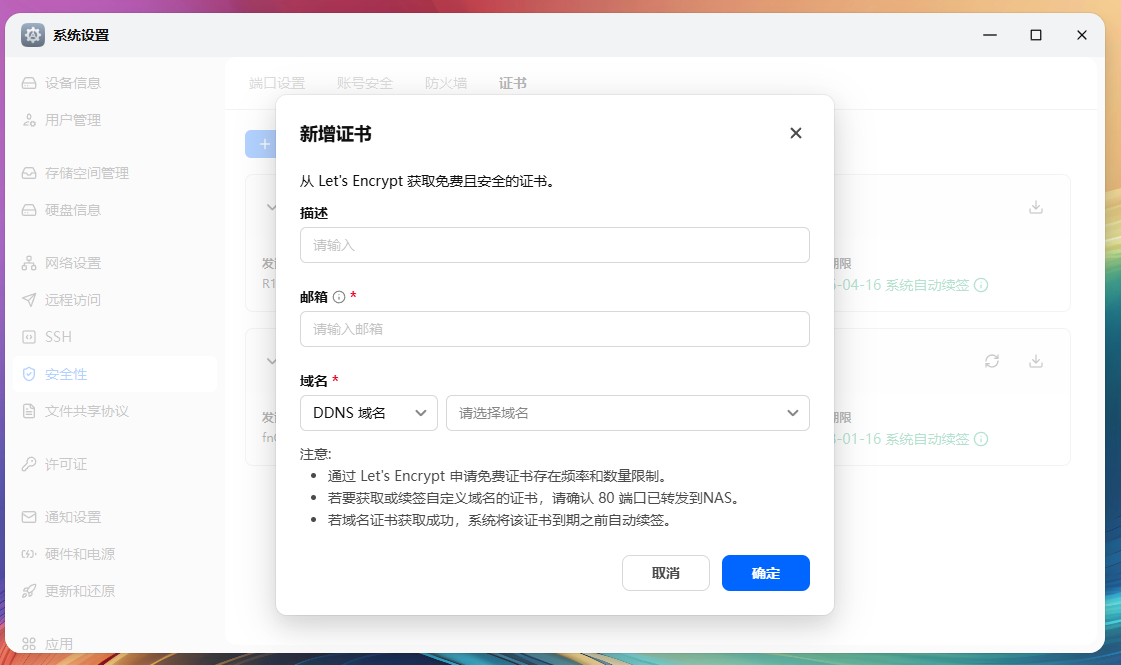1121x665 pixels.
Task: Open 文件共享协议 in the sidebar
Action: (81, 410)
